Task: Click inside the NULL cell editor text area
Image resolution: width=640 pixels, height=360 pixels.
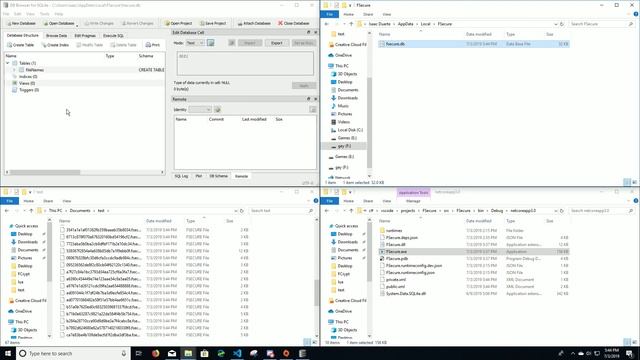Action: (245, 63)
